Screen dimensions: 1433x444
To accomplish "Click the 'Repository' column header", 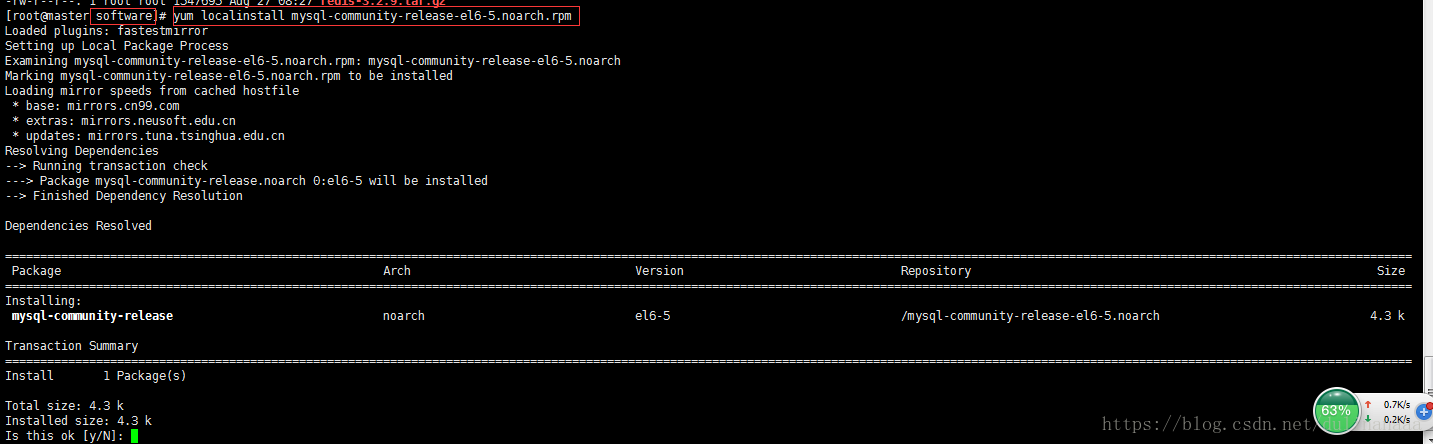I will click(x=936, y=271).
